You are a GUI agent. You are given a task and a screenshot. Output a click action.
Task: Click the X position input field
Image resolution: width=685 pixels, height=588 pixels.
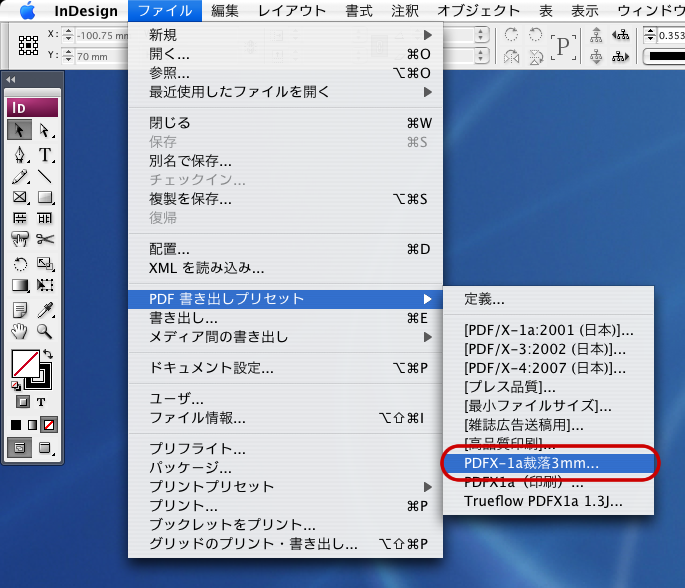pyautogui.click(x=102, y=35)
